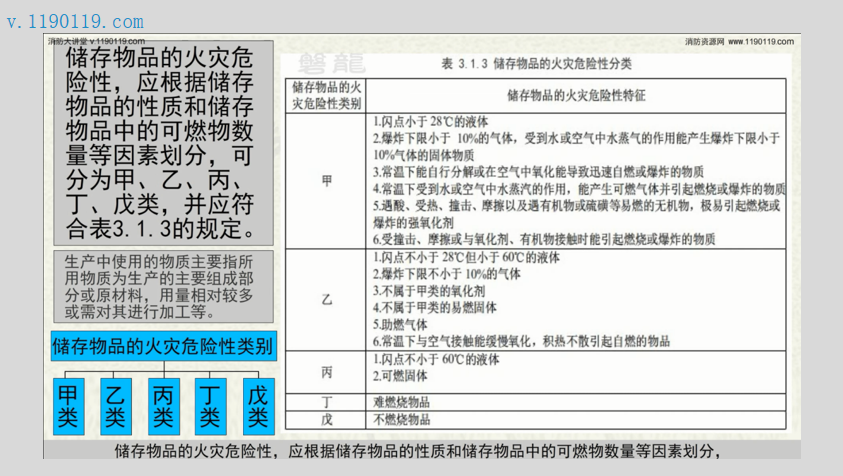Click the bottom subtitle caption text

(x=417, y=451)
